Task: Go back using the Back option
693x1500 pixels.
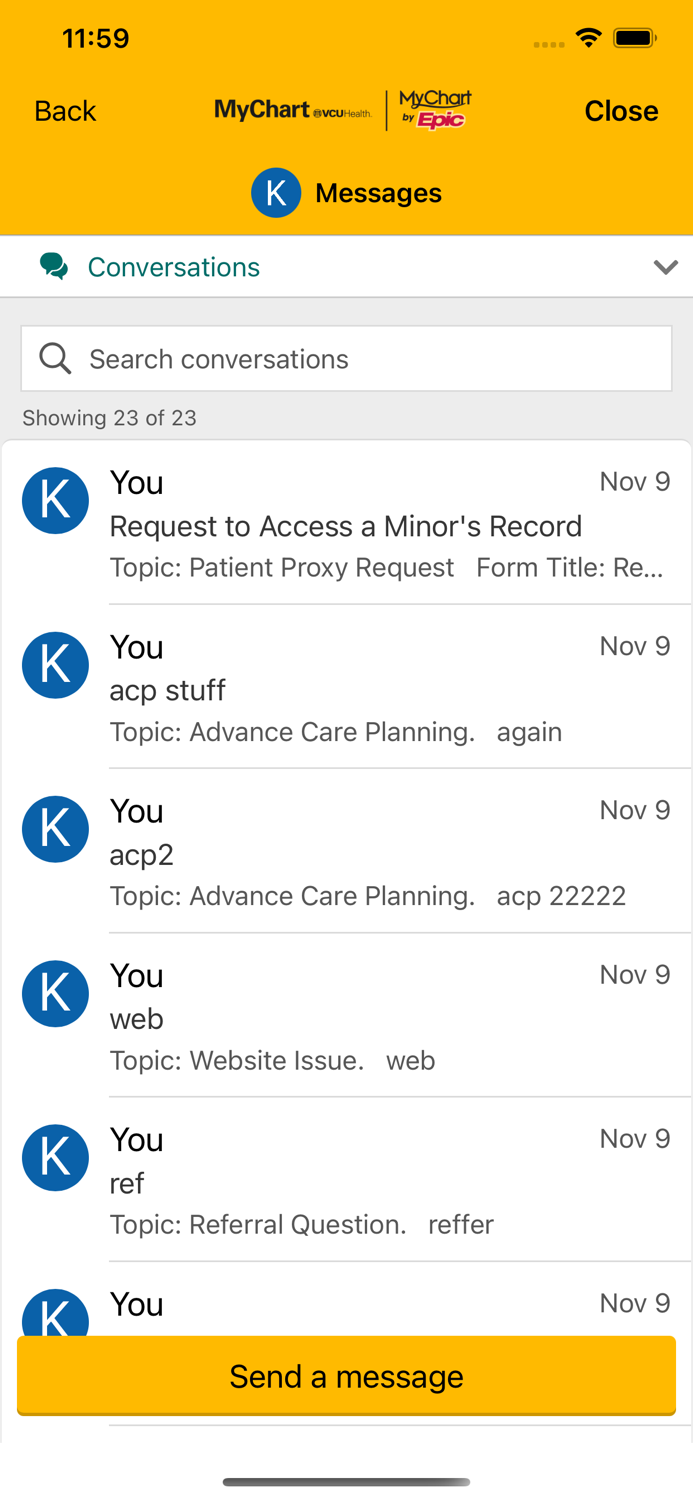Action: coord(64,111)
